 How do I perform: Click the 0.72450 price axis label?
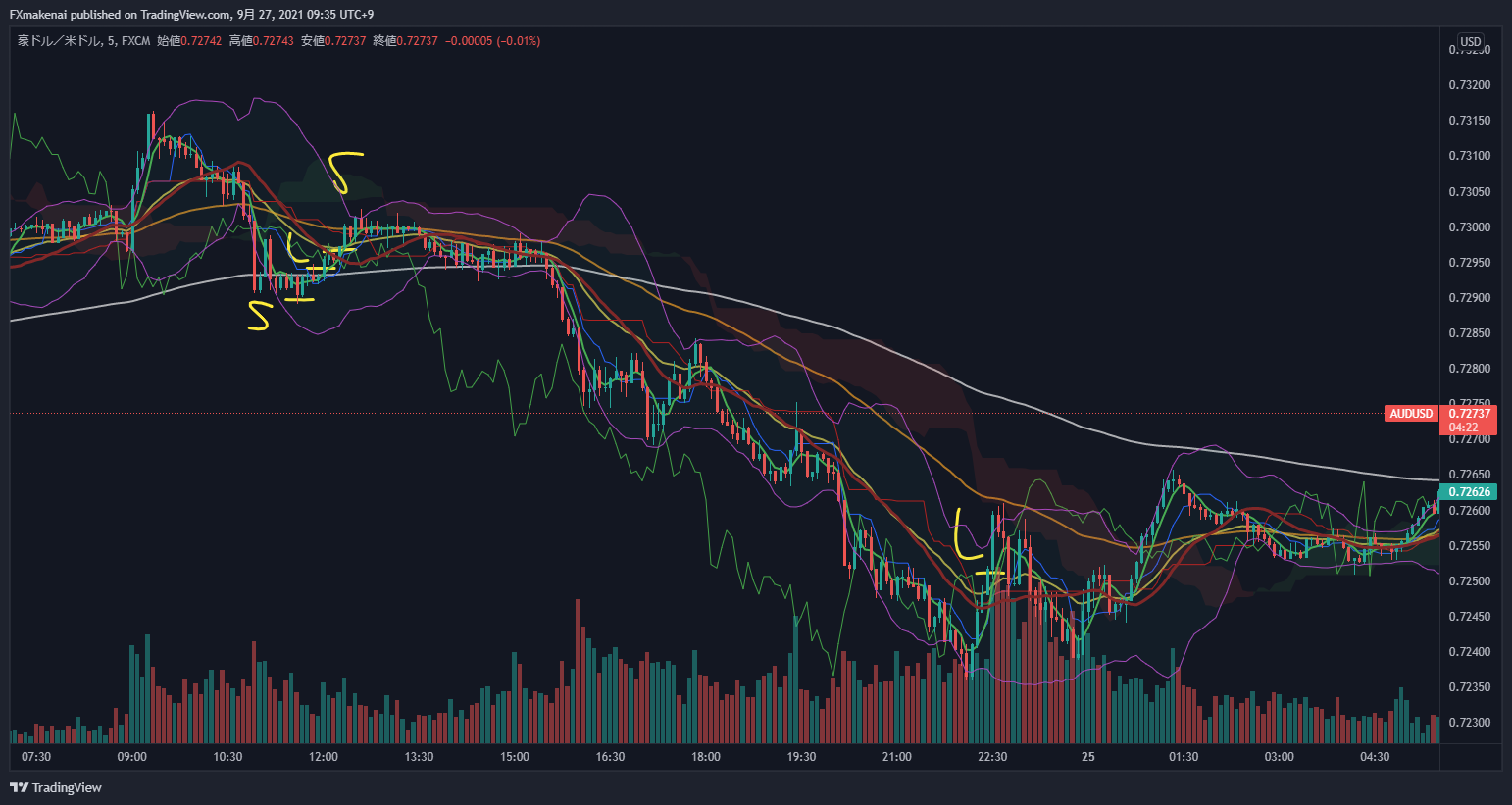click(1469, 617)
